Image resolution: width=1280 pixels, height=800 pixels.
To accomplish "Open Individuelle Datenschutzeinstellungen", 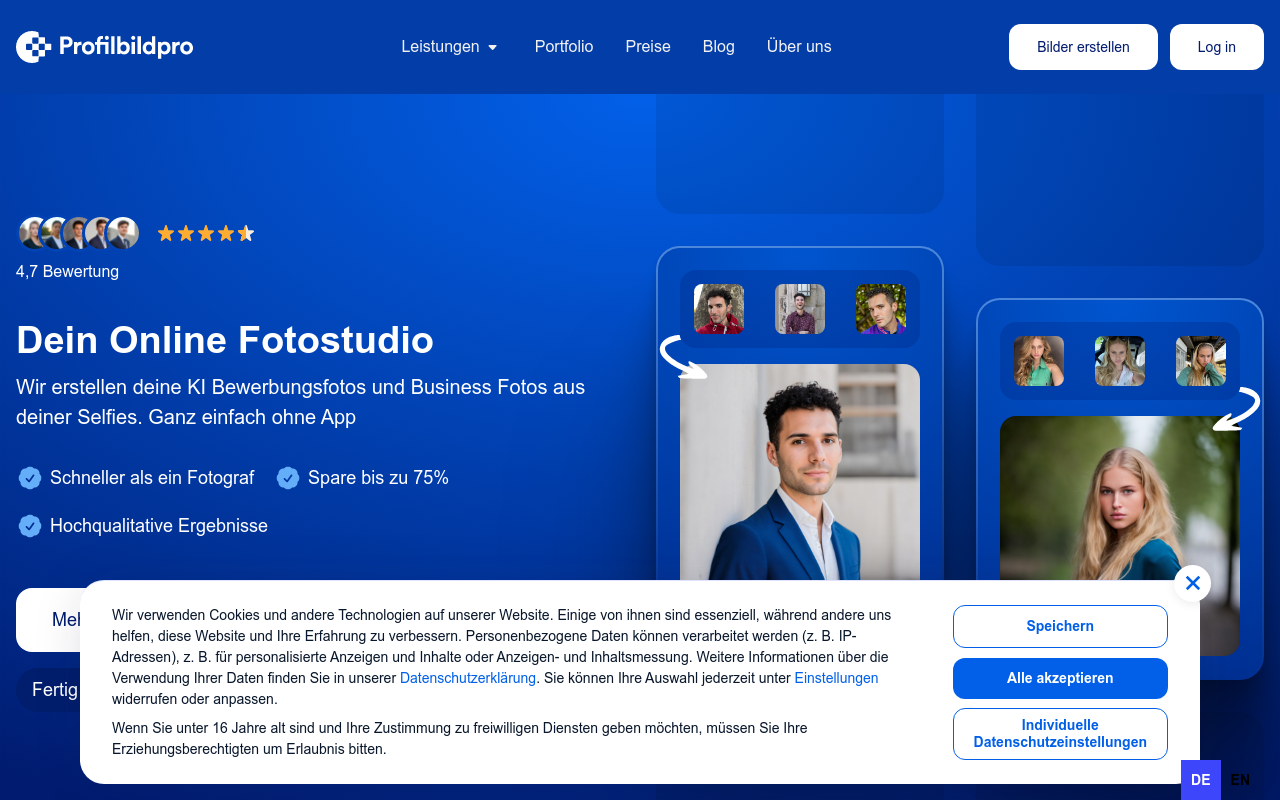I will click(1060, 734).
